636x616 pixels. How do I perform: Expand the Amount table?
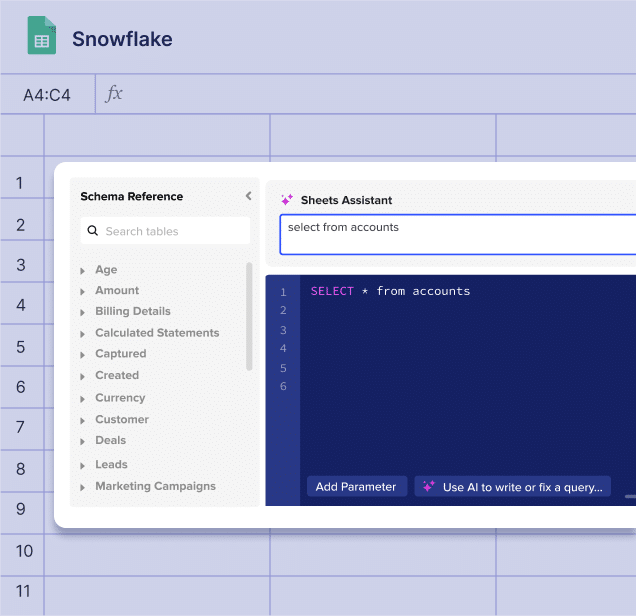(82, 292)
